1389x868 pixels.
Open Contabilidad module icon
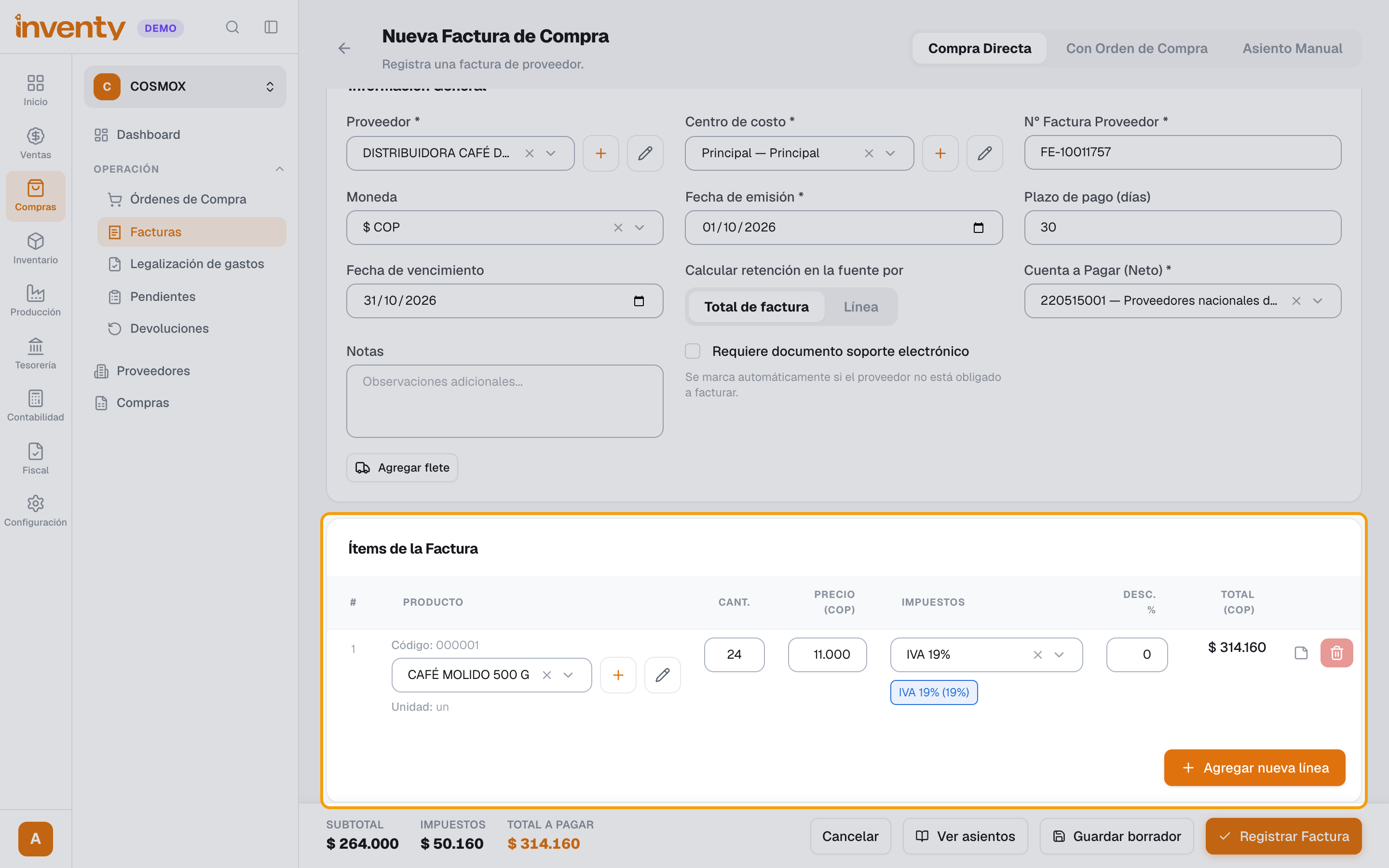(36, 405)
